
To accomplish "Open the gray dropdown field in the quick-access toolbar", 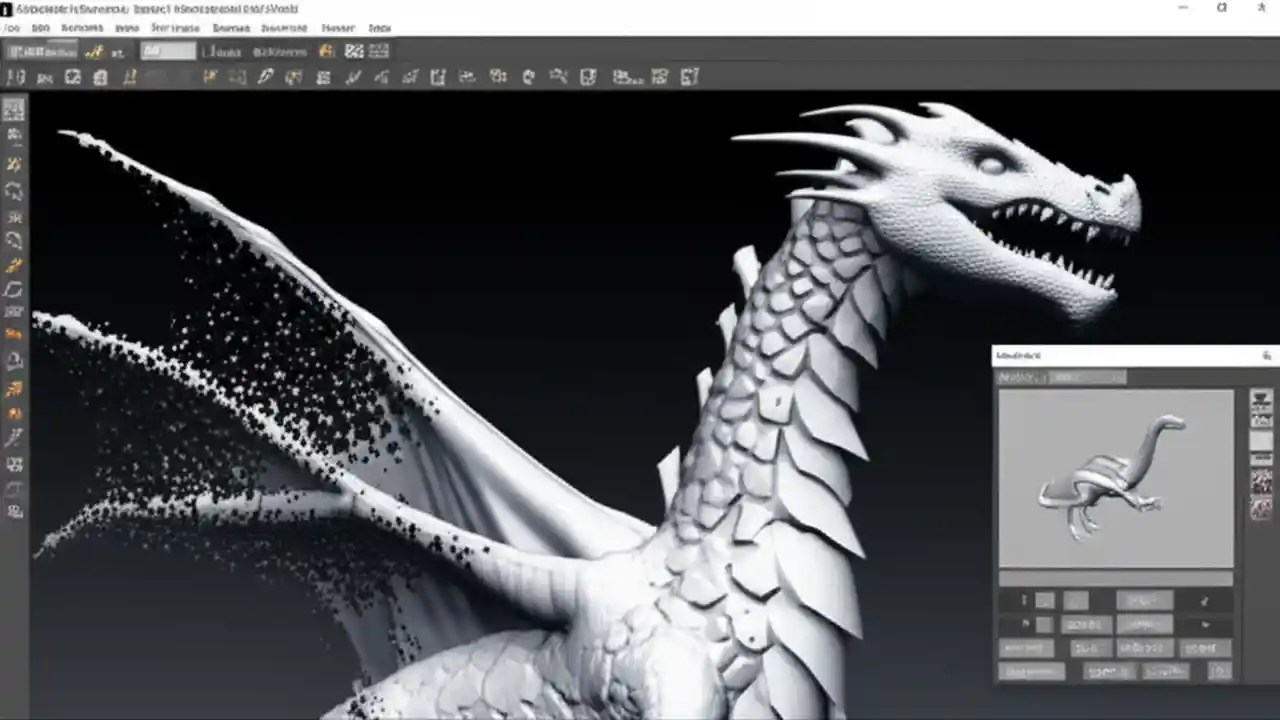I will pyautogui.click(x=167, y=52).
